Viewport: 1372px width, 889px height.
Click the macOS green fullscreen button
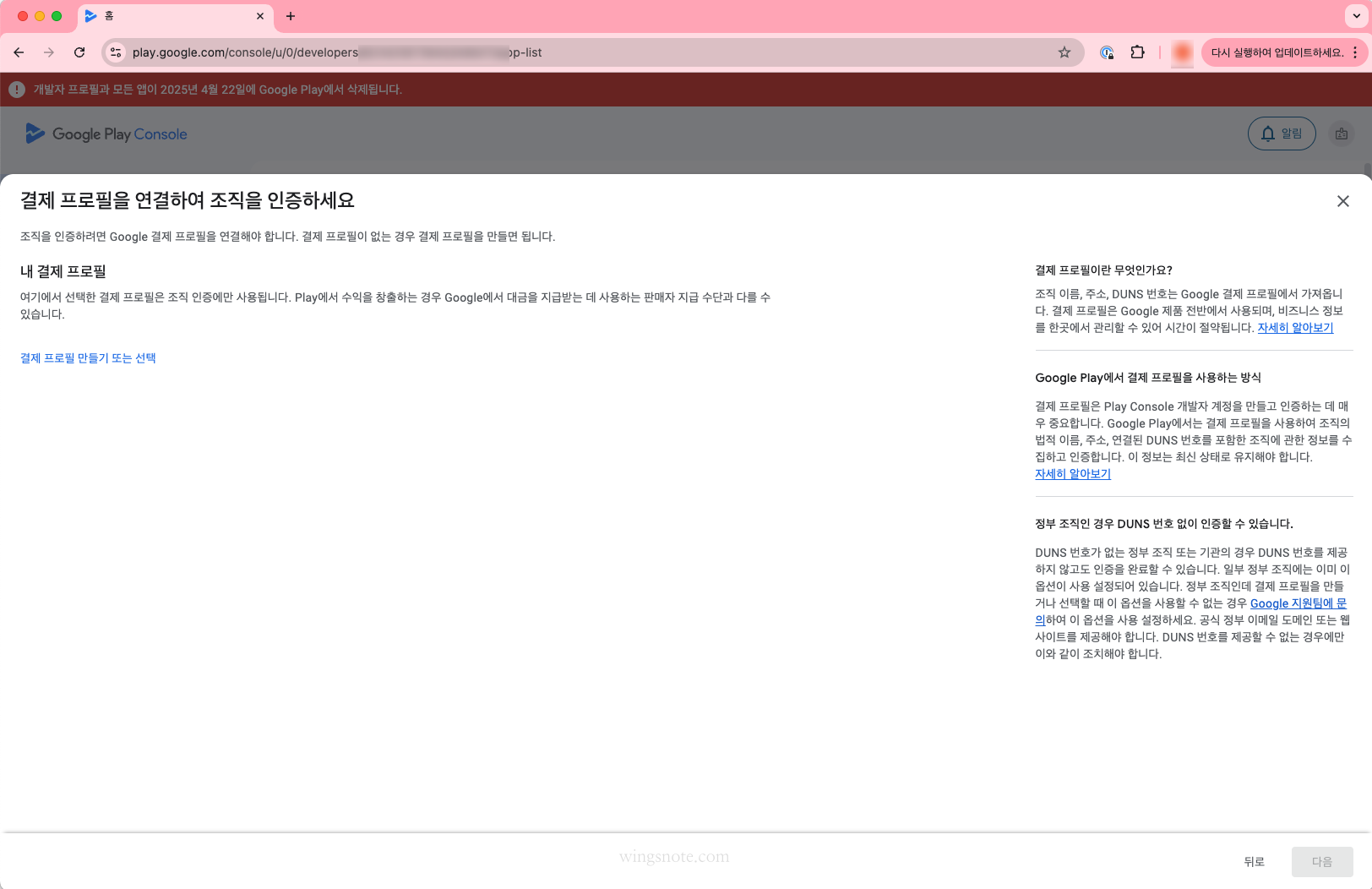[57, 16]
